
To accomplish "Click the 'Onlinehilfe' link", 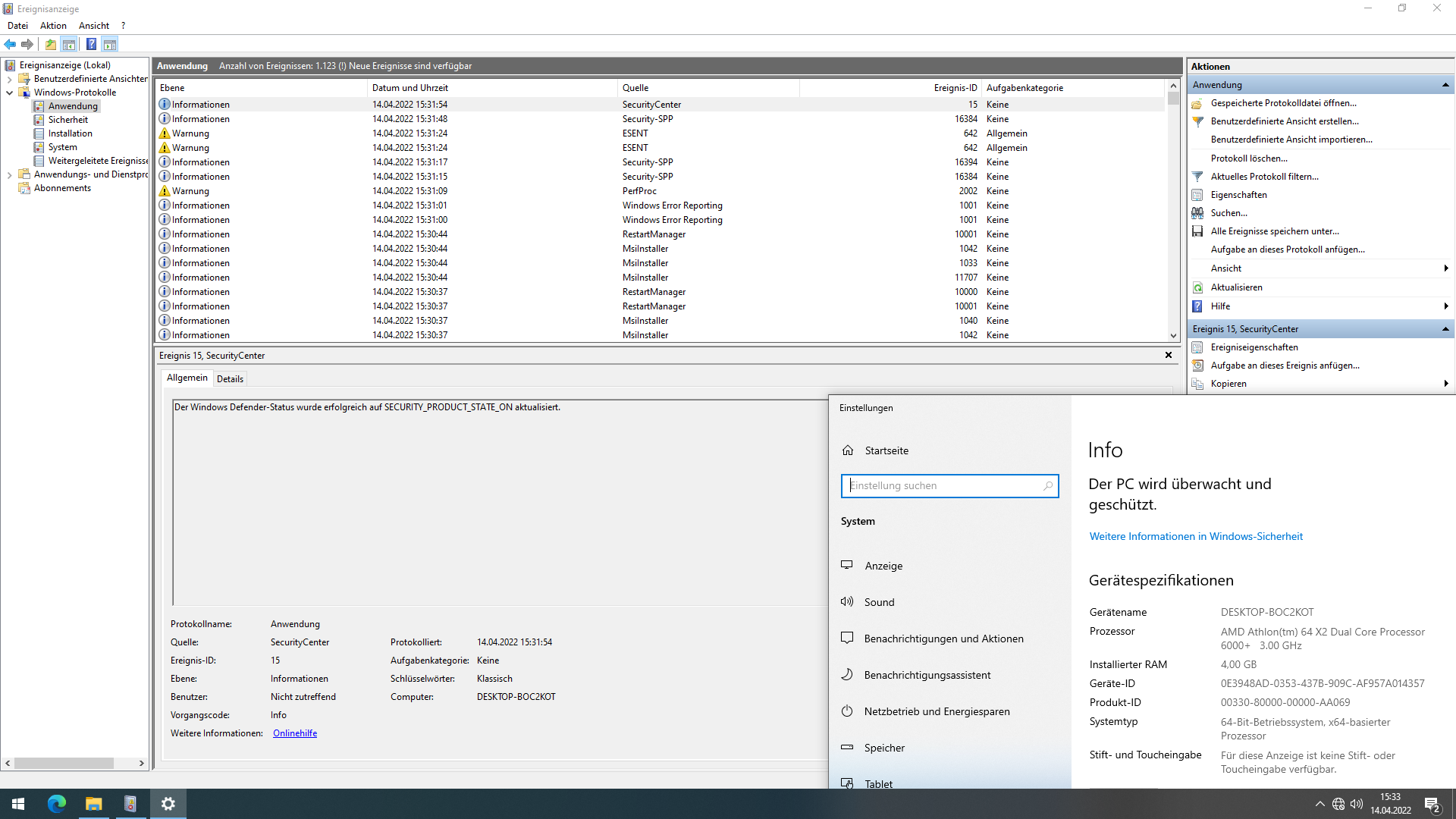I will click(294, 733).
